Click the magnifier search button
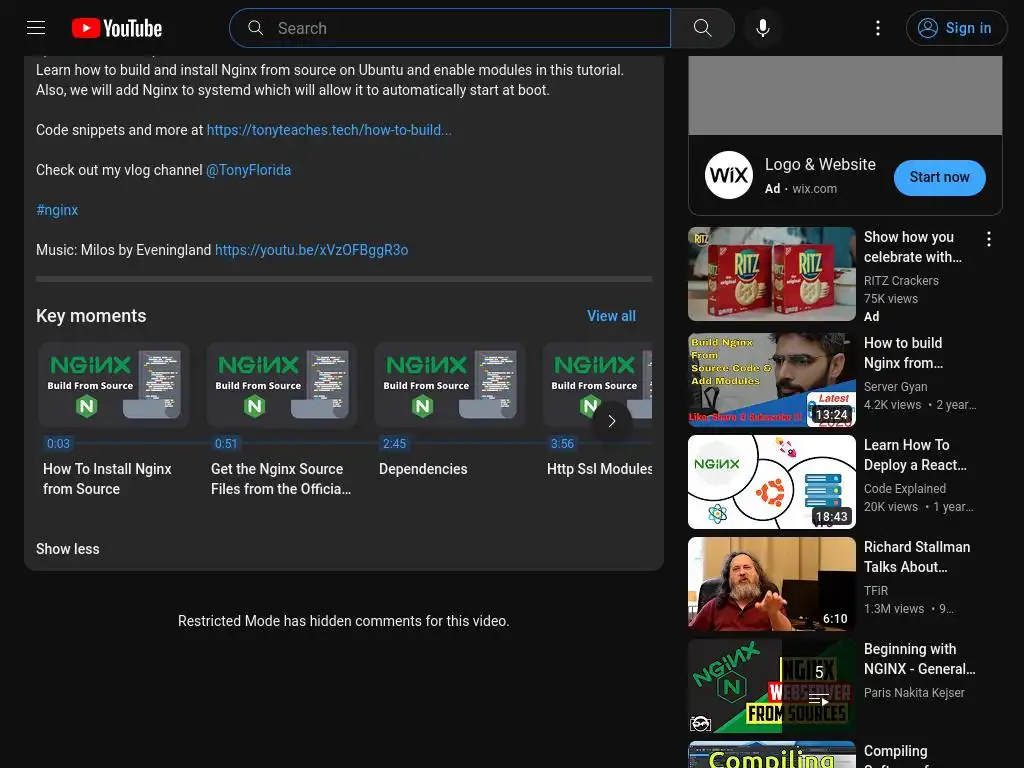This screenshot has width=1024, height=768. [x=703, y=28]
